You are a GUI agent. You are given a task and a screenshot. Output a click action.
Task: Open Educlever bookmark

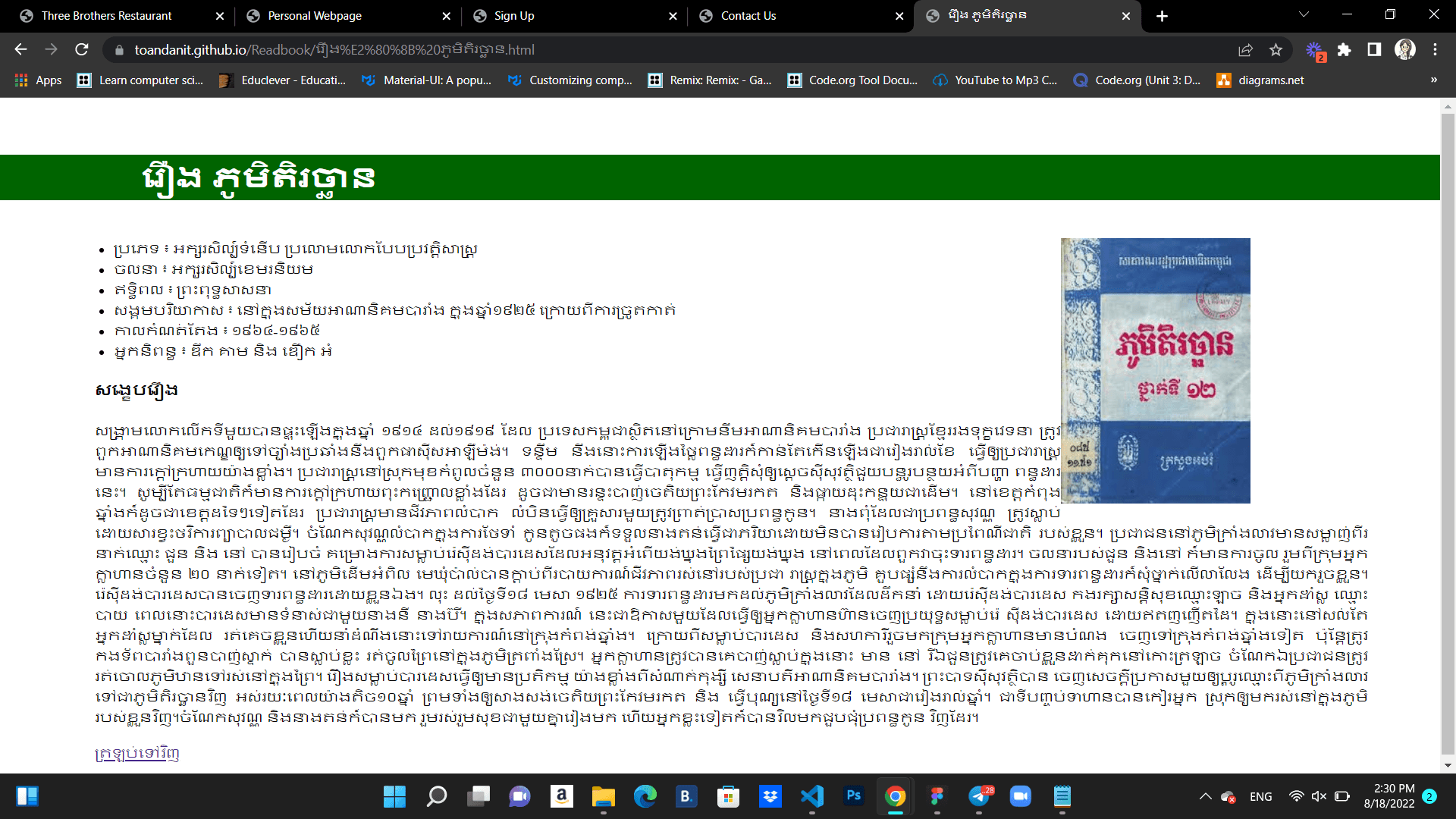pos(282,80)
